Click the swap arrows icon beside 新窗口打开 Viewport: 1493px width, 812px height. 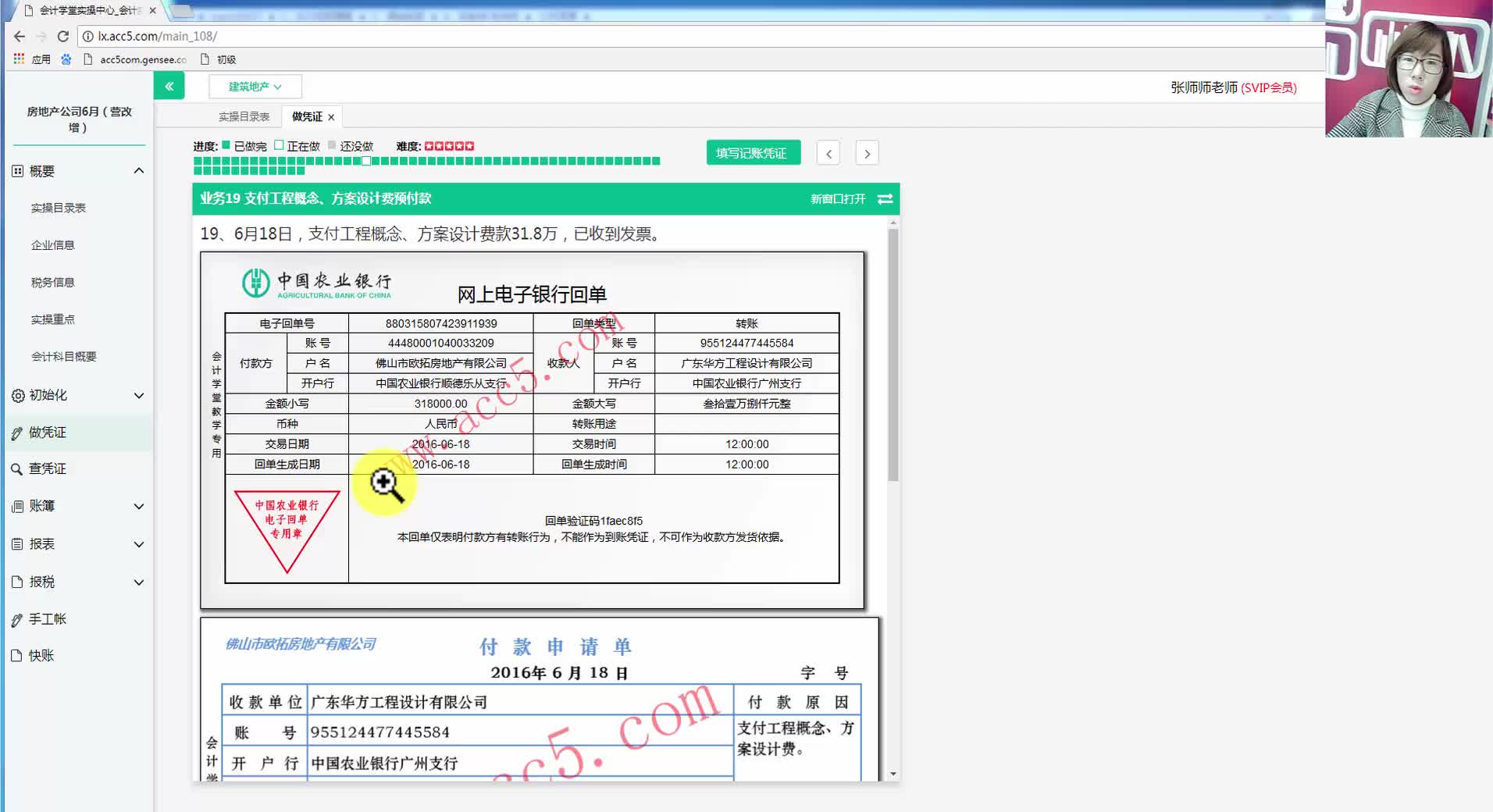click(x=885, y=199)
